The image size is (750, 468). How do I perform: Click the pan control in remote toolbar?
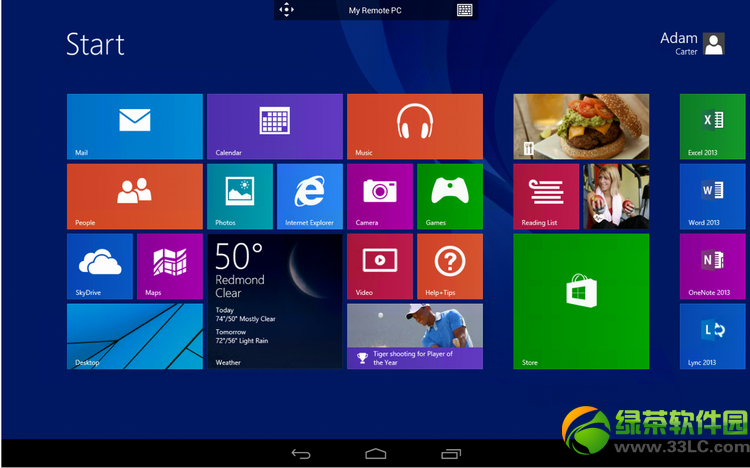coord(286,10)
